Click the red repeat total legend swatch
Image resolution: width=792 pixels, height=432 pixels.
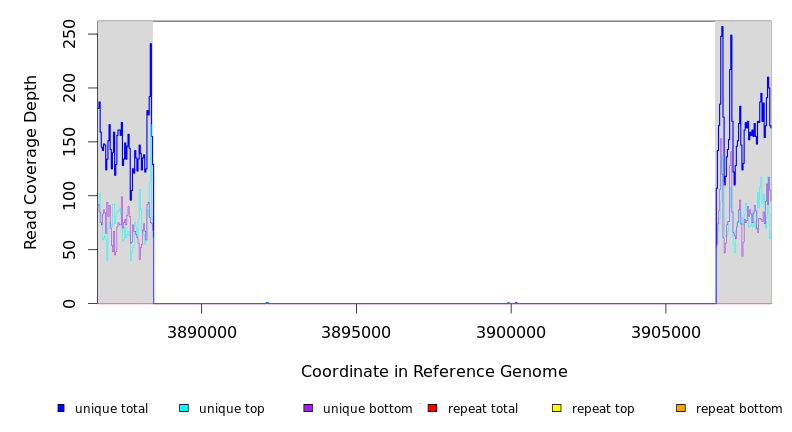click(432, 408)
